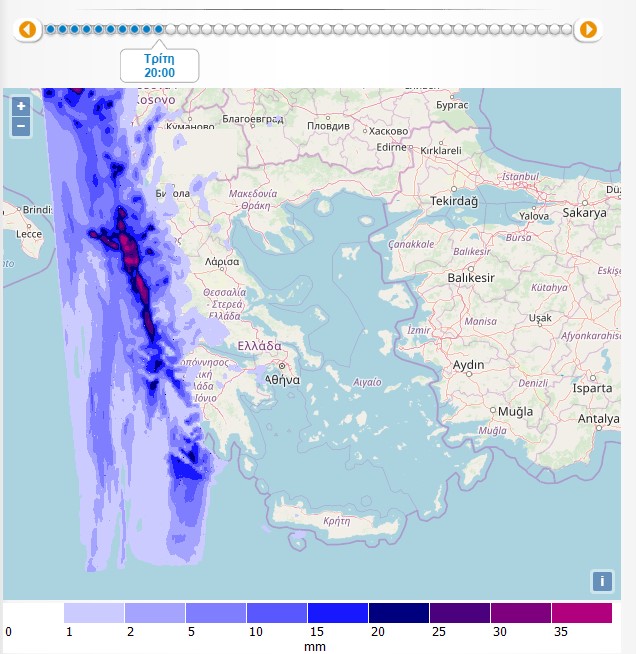Open the map info attribution button

(x=602, y=581)
